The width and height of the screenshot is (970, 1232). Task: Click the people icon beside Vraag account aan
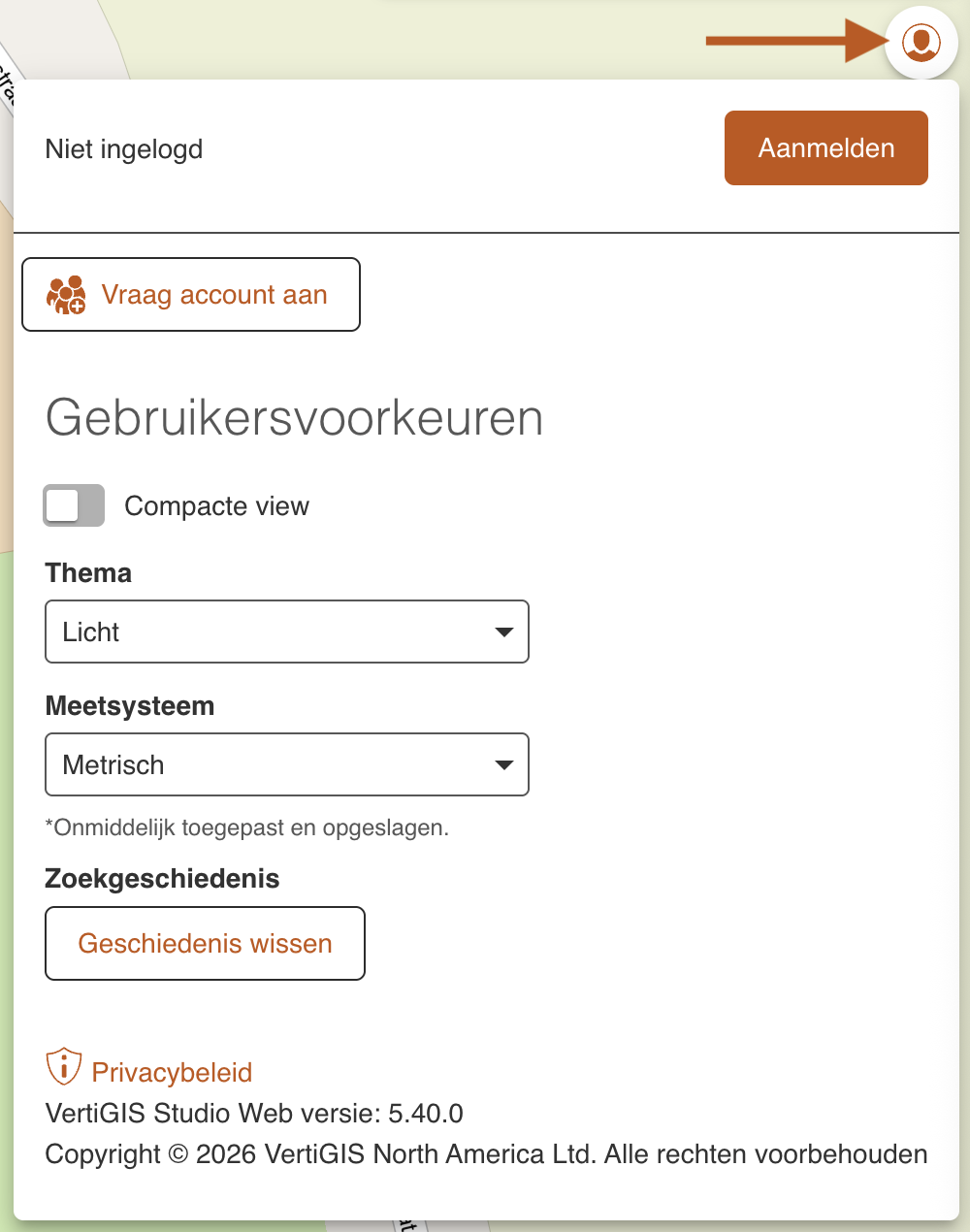(x=66, y=295)
